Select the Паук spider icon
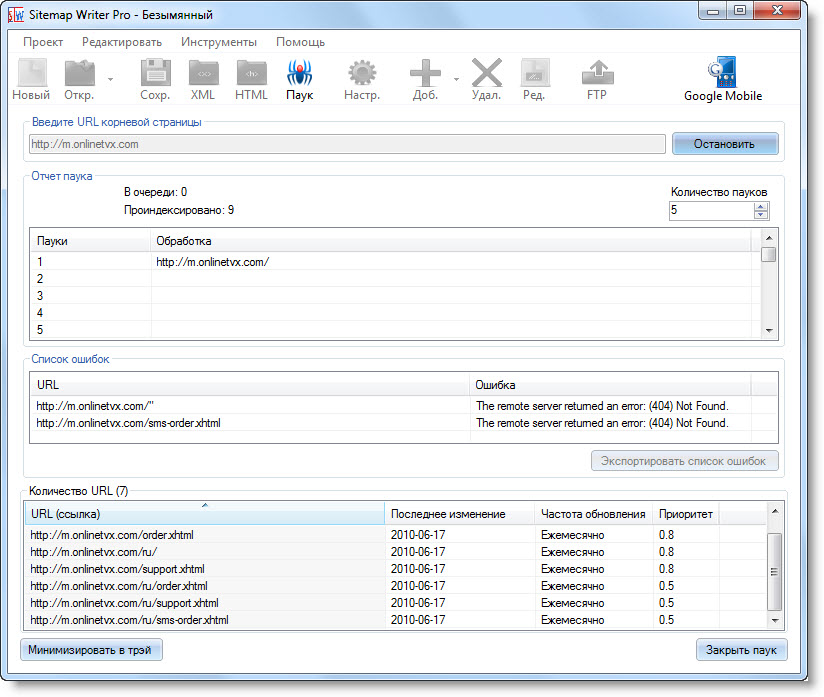This screenshot has width=824, height=697. pos(300,73)
